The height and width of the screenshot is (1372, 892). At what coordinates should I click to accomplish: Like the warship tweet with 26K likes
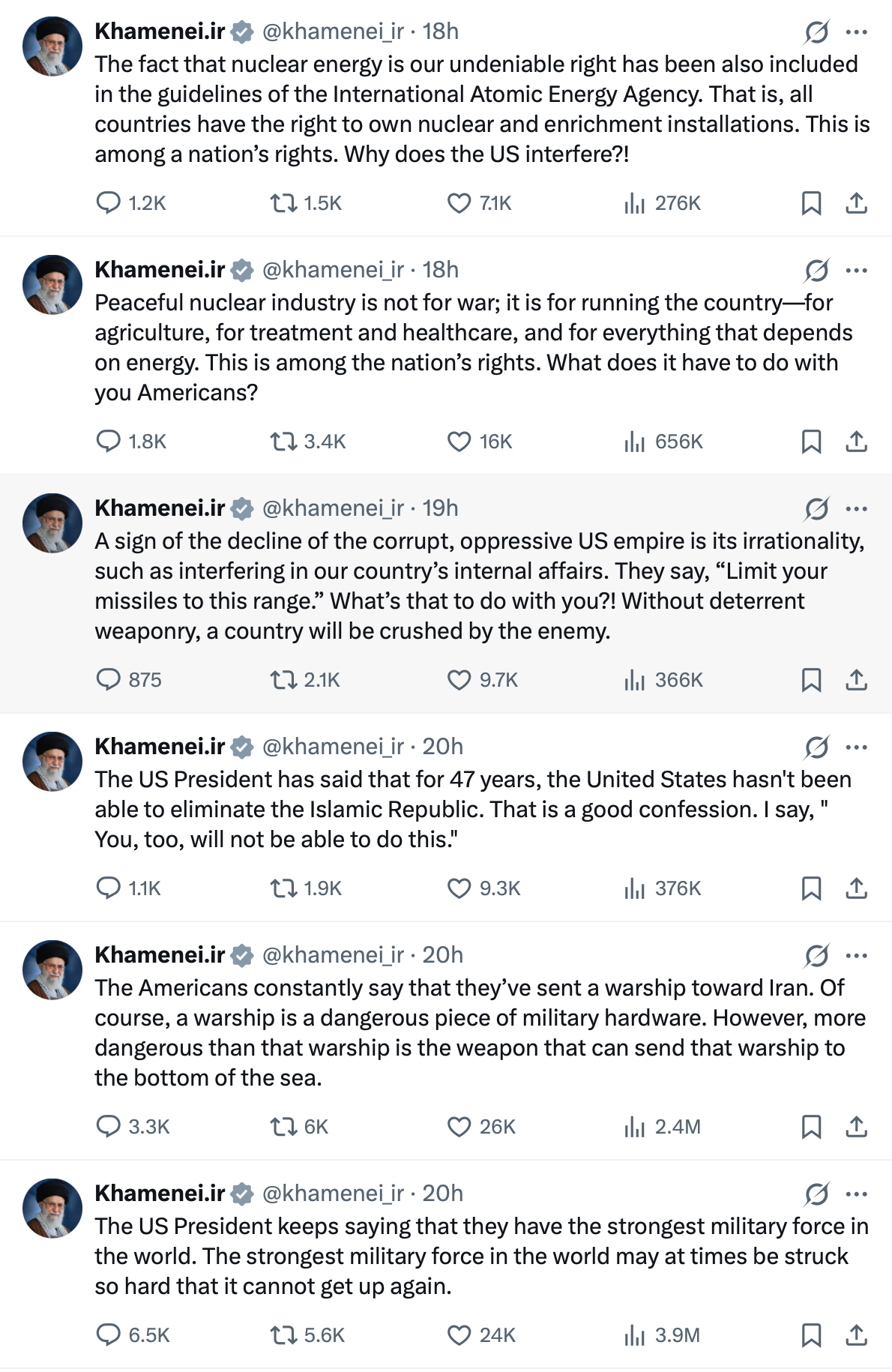point(459,1126)
